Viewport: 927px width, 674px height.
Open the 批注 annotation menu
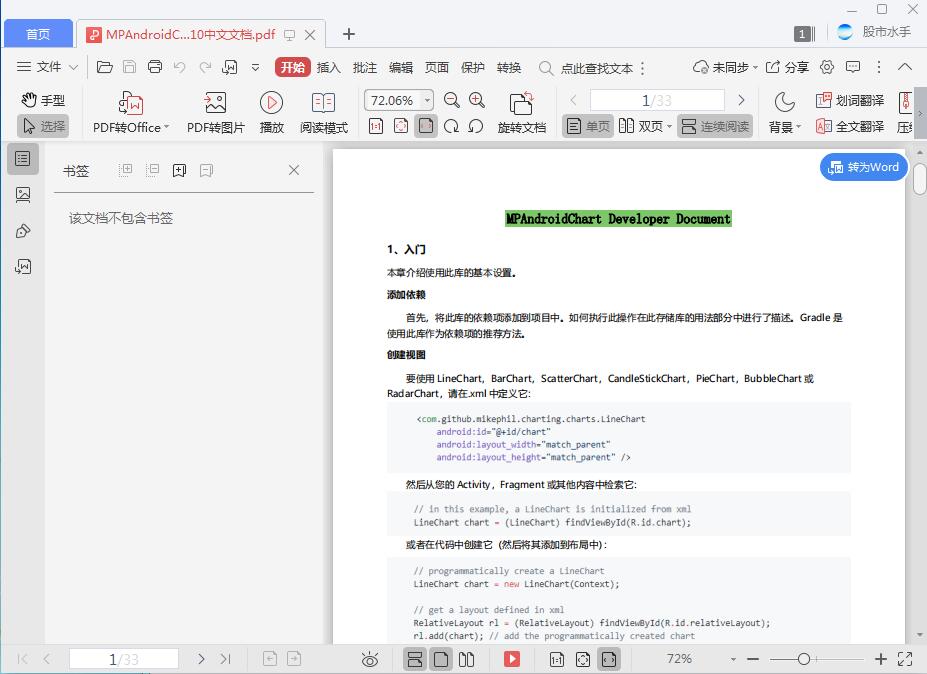coord(364,67)
